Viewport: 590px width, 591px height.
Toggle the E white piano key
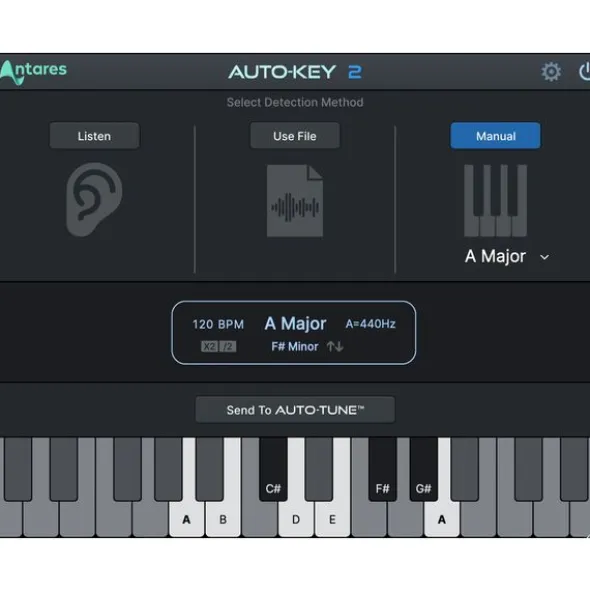click(x=332, y=519)
